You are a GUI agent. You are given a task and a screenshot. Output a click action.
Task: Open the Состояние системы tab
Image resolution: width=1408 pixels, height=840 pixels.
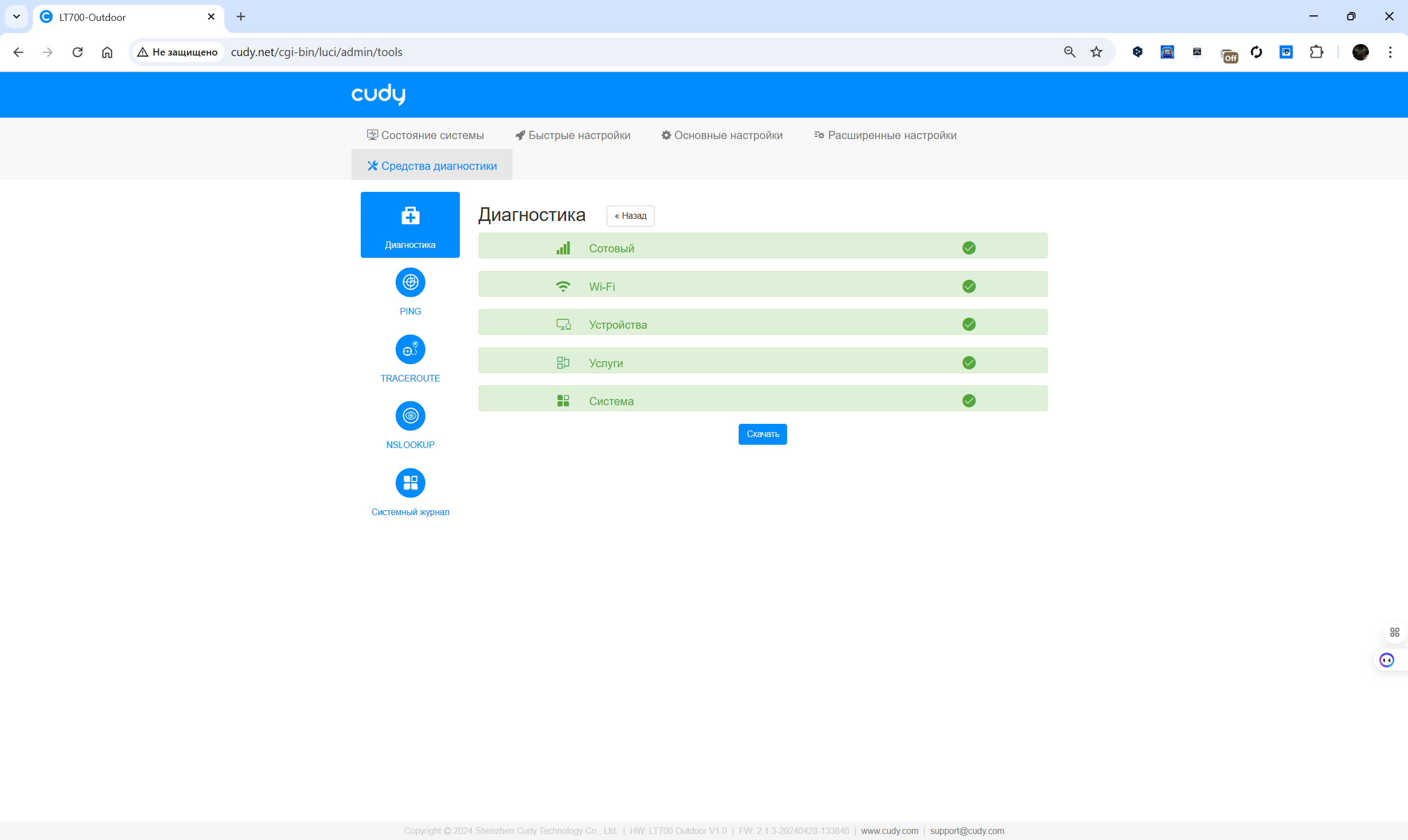(x=425, y=135)
